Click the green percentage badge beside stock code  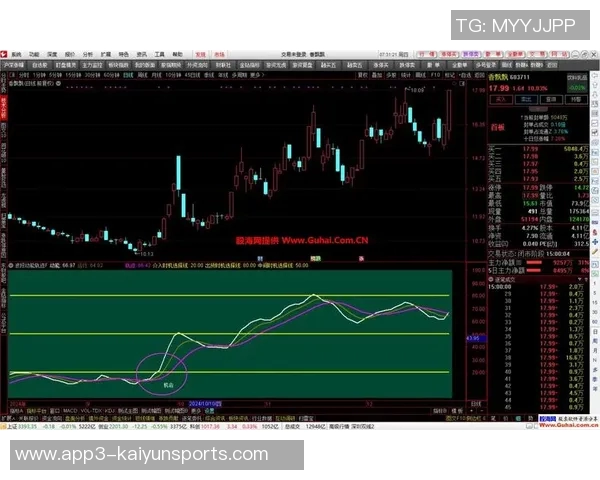click(575, 88)
